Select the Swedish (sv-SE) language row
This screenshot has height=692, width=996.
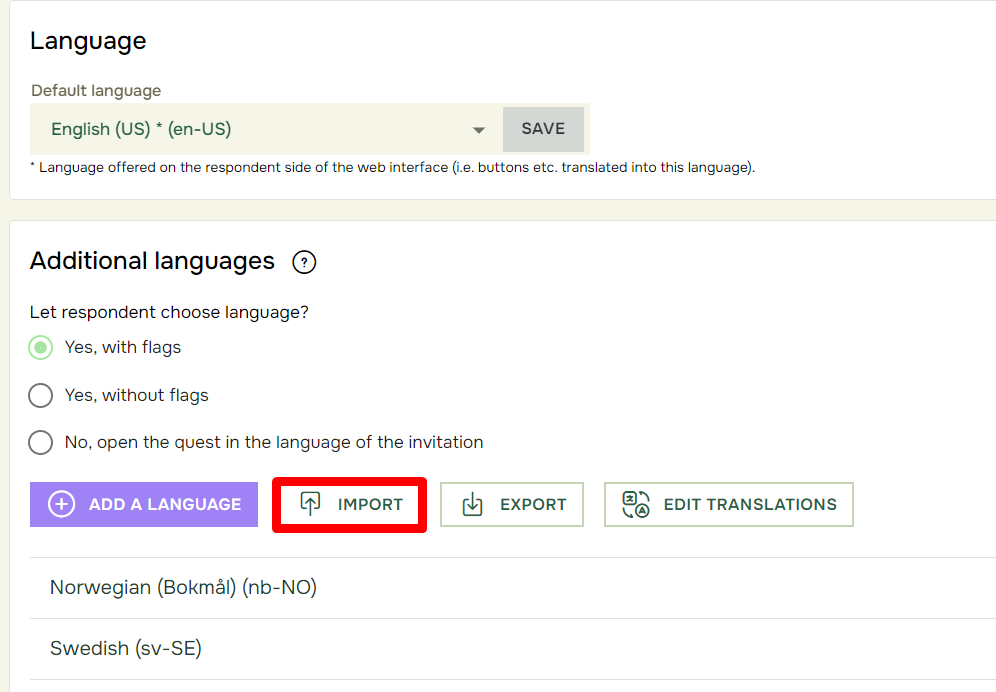click(x=513, y=649)
